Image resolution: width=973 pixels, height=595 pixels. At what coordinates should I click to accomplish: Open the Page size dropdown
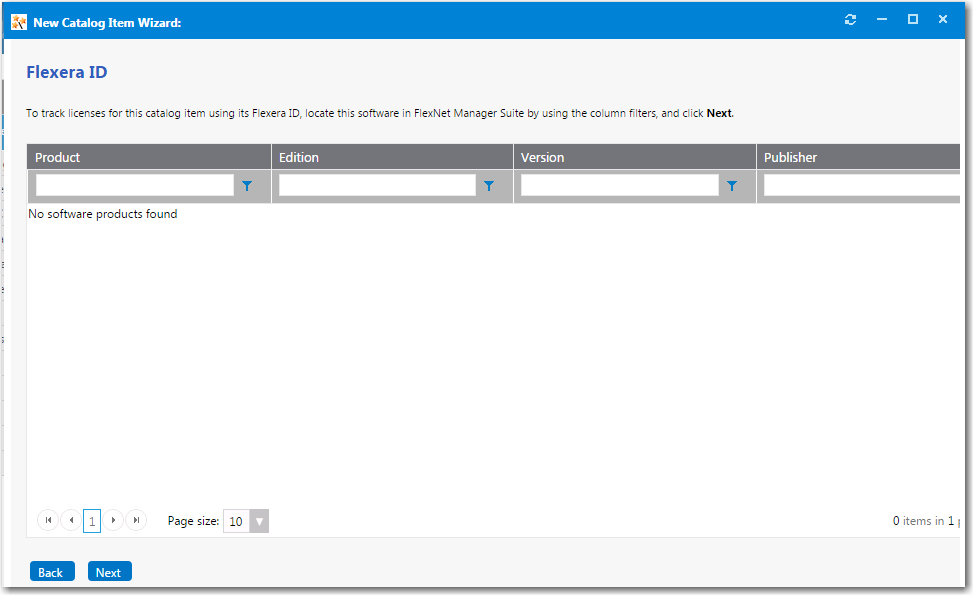(x=259, y=521)
